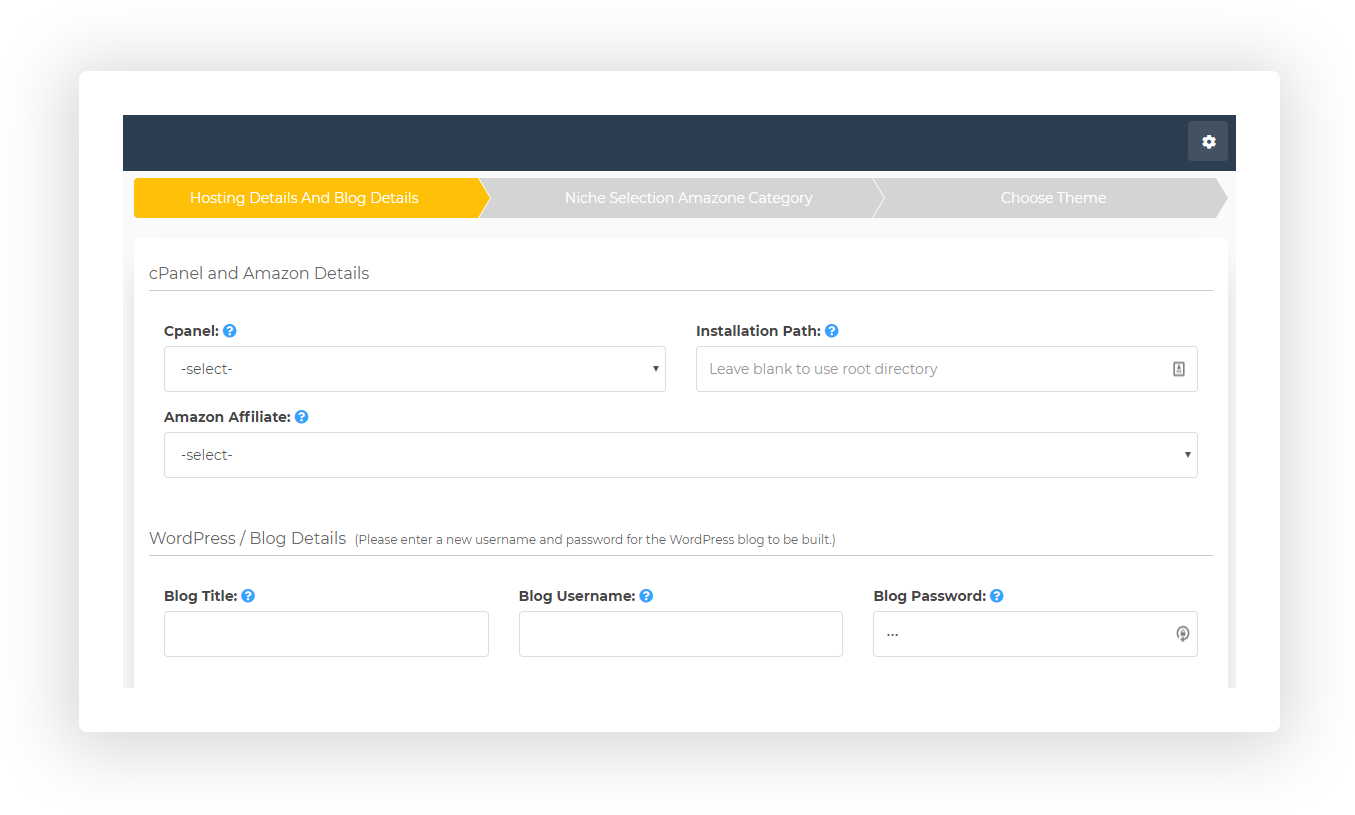
Task: Focus the Blog Password field
Action: tap(1020, 634)
